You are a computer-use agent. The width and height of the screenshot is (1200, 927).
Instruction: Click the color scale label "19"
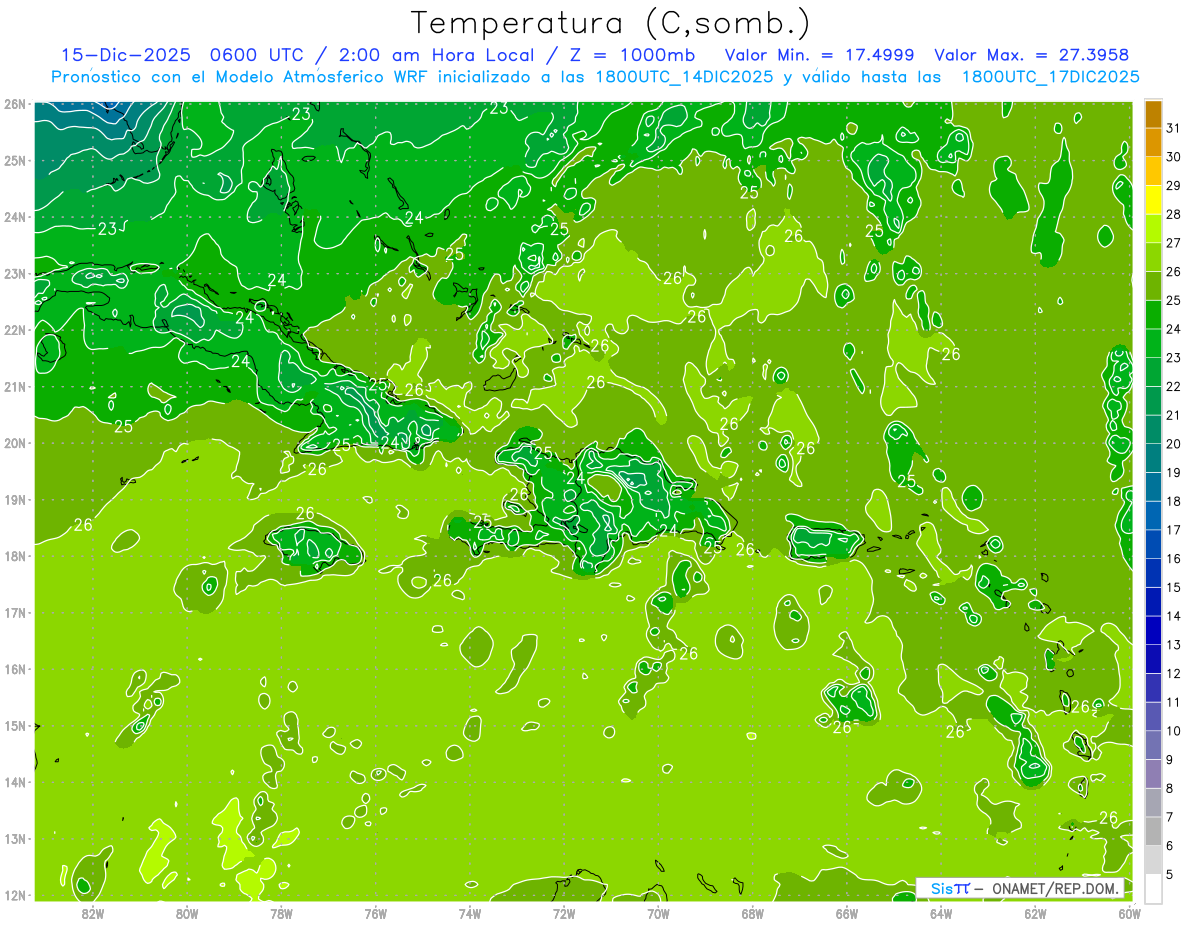(1174, 473)
